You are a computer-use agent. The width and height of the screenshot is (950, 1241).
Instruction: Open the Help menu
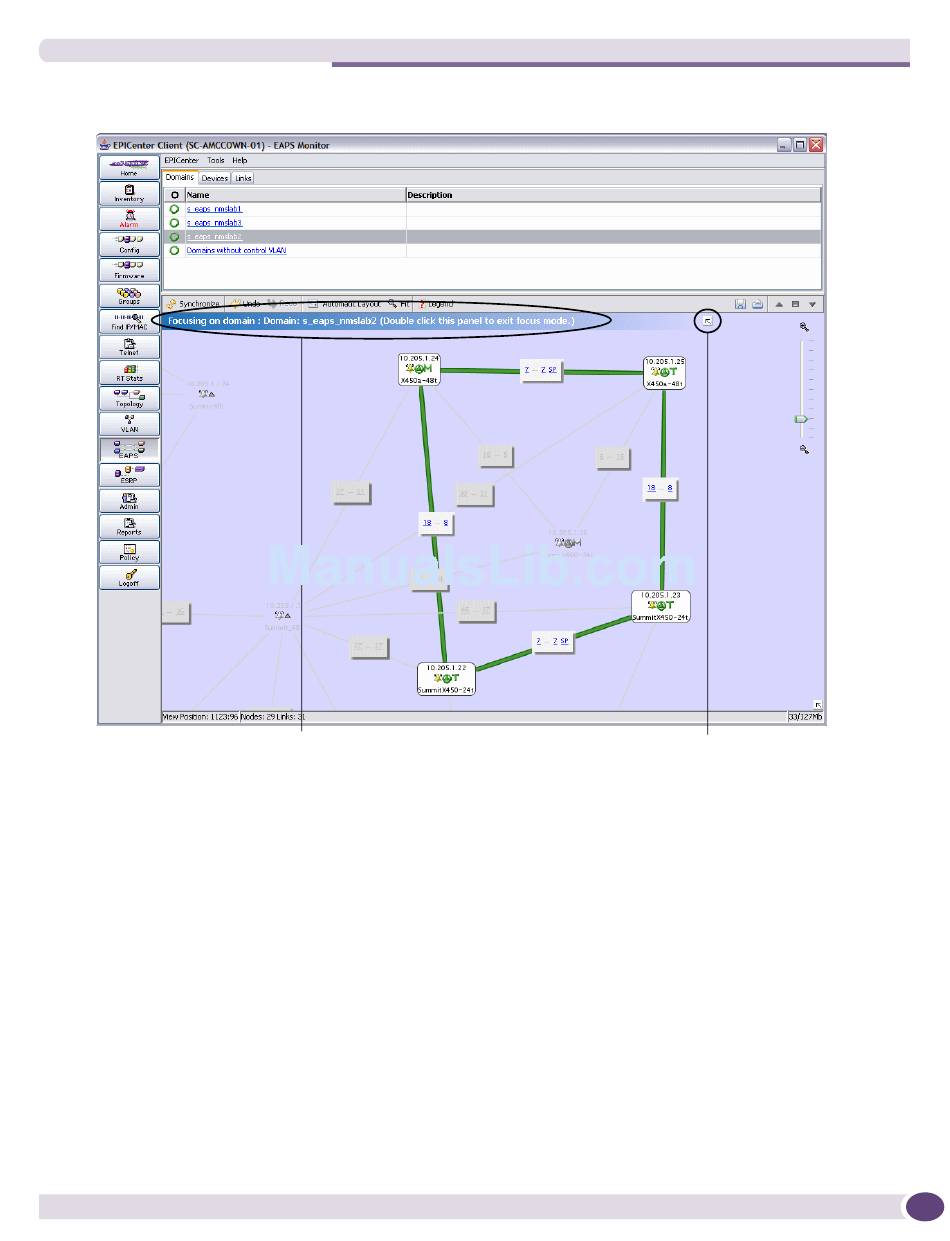pos(240,160)
